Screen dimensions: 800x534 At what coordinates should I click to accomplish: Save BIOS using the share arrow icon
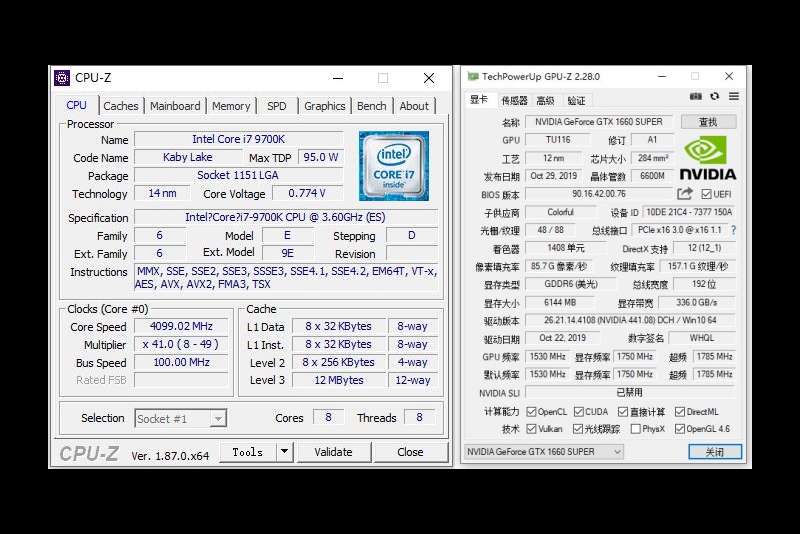[685, 194]
